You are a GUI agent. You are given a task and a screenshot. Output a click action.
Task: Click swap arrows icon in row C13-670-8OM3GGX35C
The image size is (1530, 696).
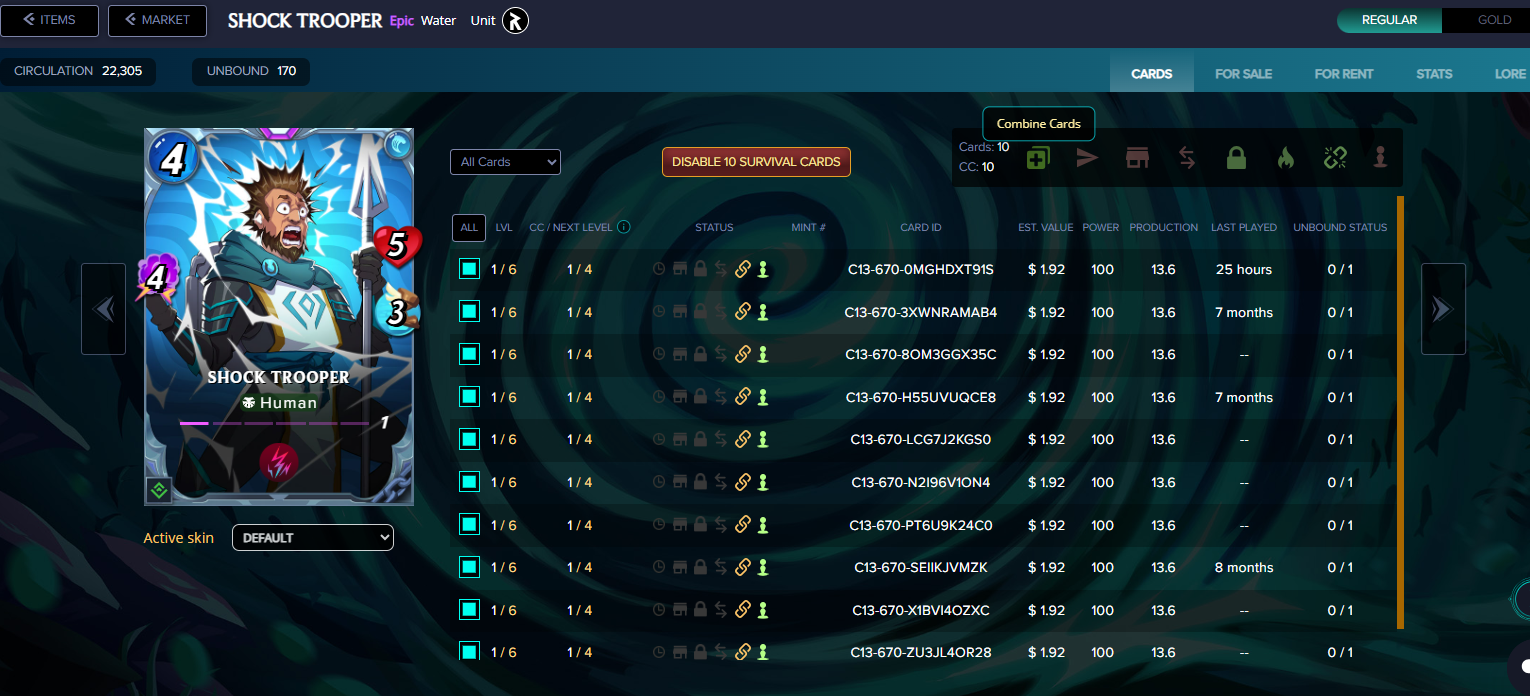[721, 354]
